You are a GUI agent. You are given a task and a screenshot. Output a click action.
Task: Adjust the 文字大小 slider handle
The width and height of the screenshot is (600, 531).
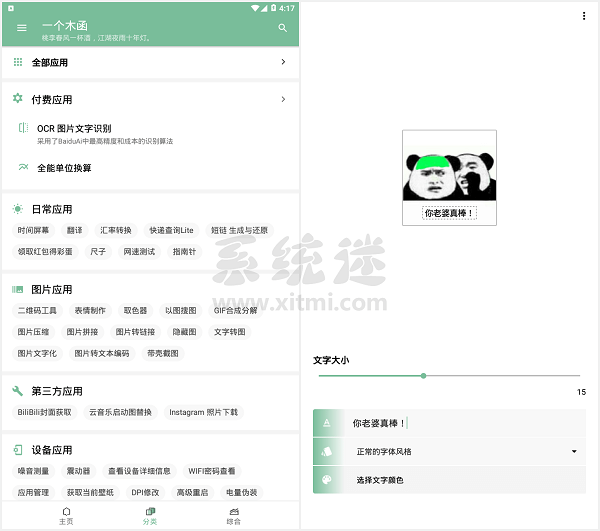tap(423, 376)
